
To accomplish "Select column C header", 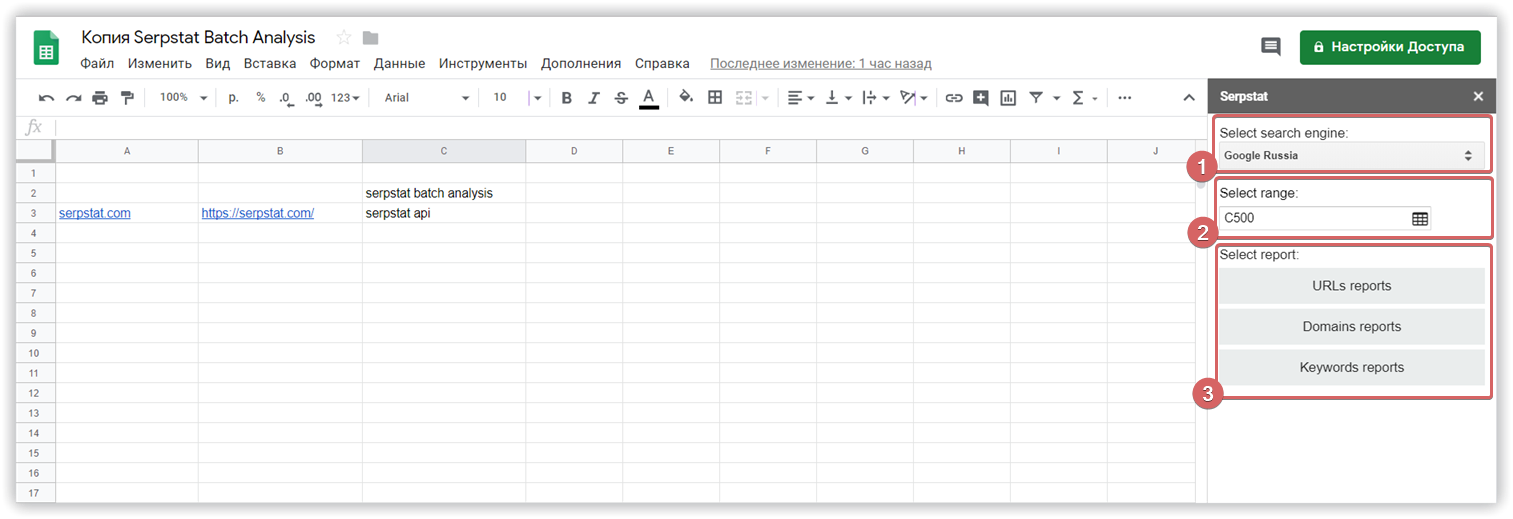I will pyautogui.click(x=444, y=151).
